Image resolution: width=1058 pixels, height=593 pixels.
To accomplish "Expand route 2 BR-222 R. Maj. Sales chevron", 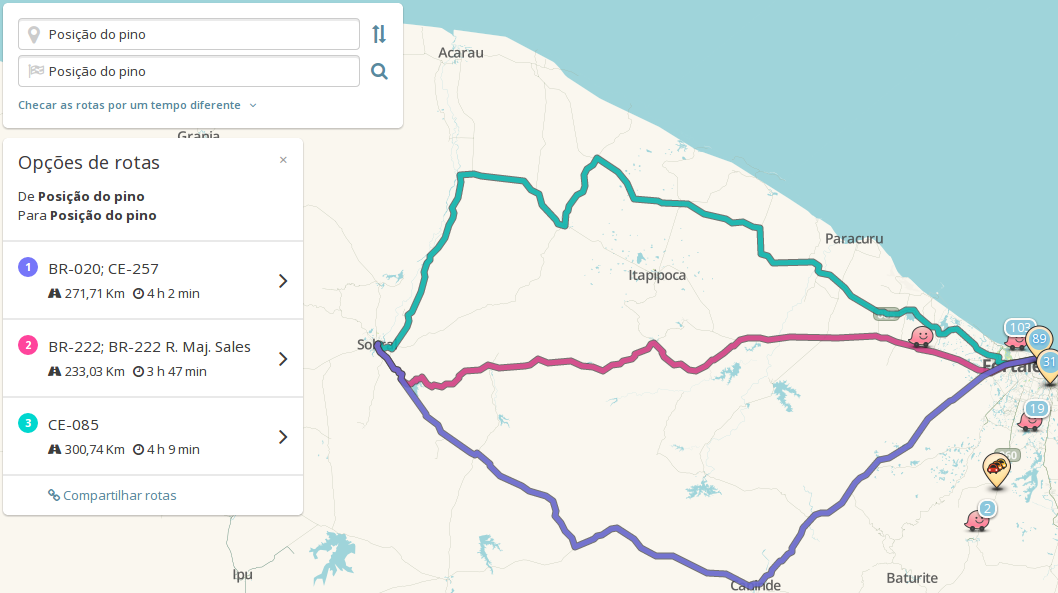I will [283, 359].
